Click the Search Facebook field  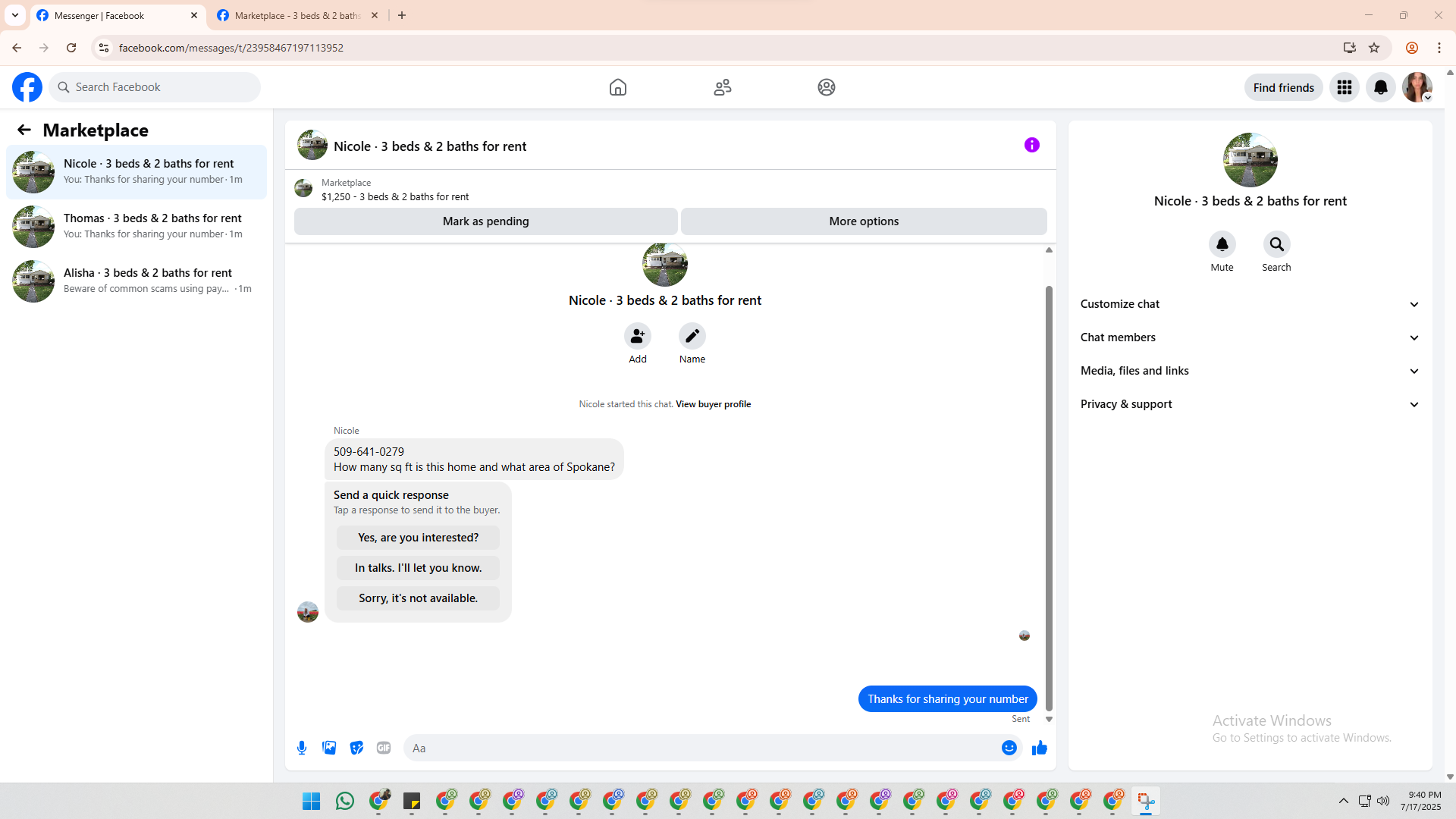[x=155, y=87]
